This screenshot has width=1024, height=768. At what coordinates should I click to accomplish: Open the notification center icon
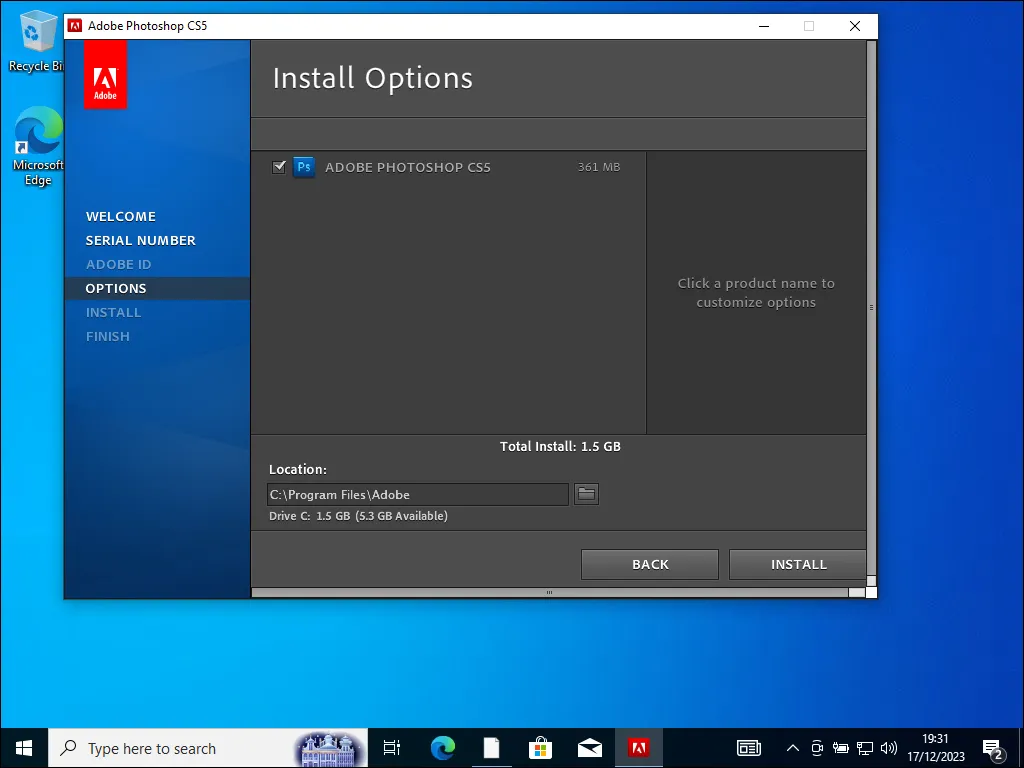click(994, 748)
